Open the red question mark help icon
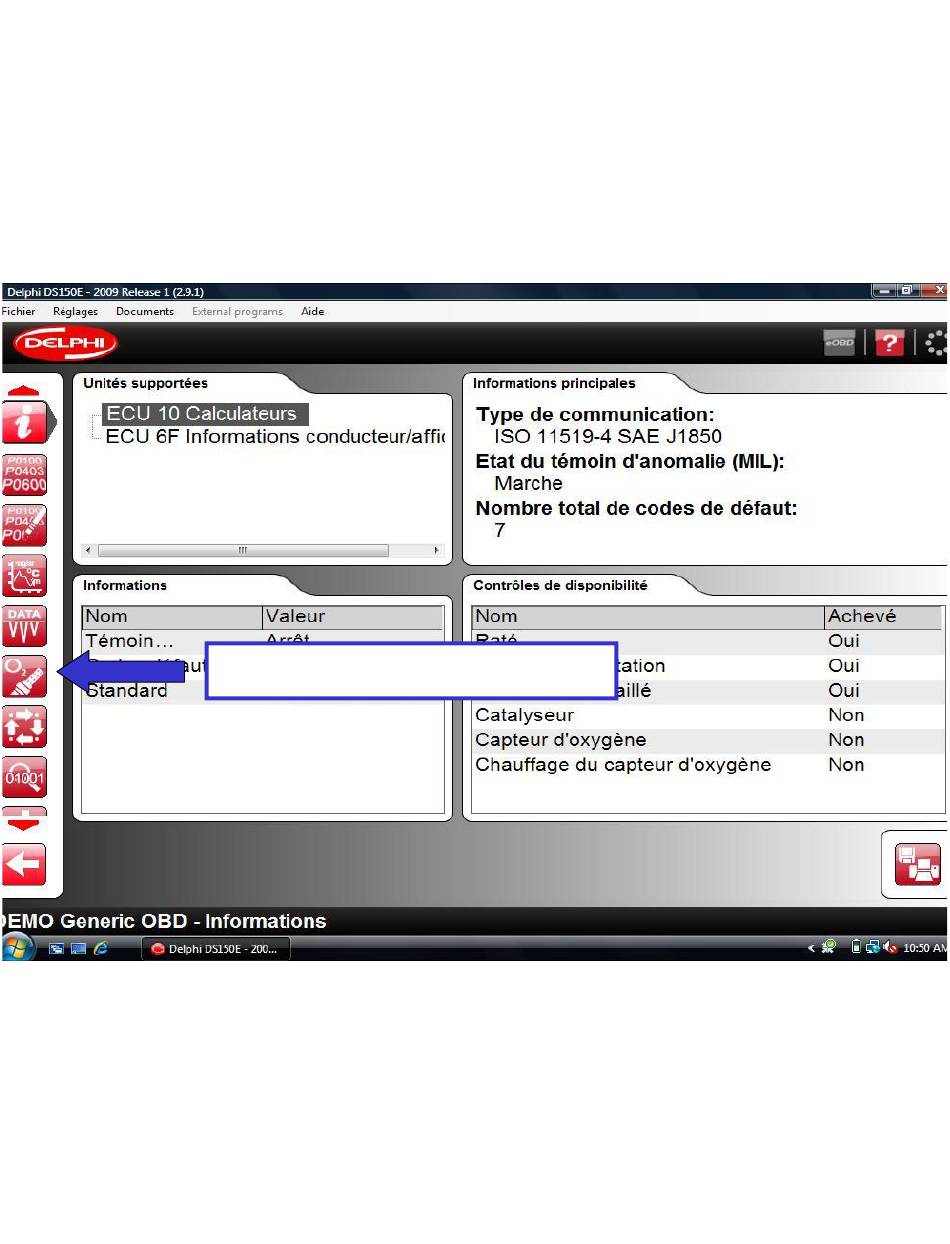The height and width of the screenshot is (1244, 950). (889, 343)
